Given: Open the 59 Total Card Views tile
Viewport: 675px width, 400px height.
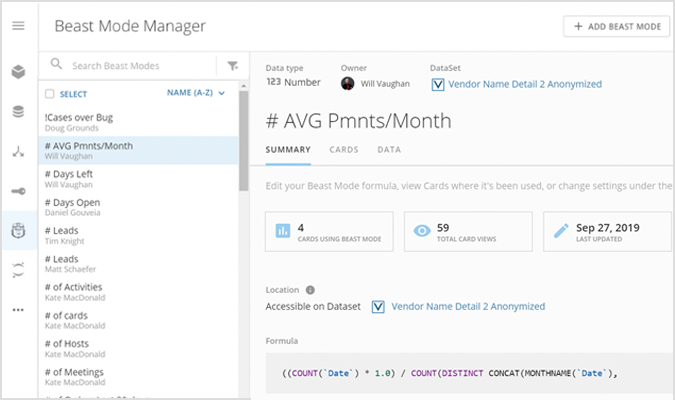Looking at the screenshot, I should pyautogui.click(x=468, y=232).
